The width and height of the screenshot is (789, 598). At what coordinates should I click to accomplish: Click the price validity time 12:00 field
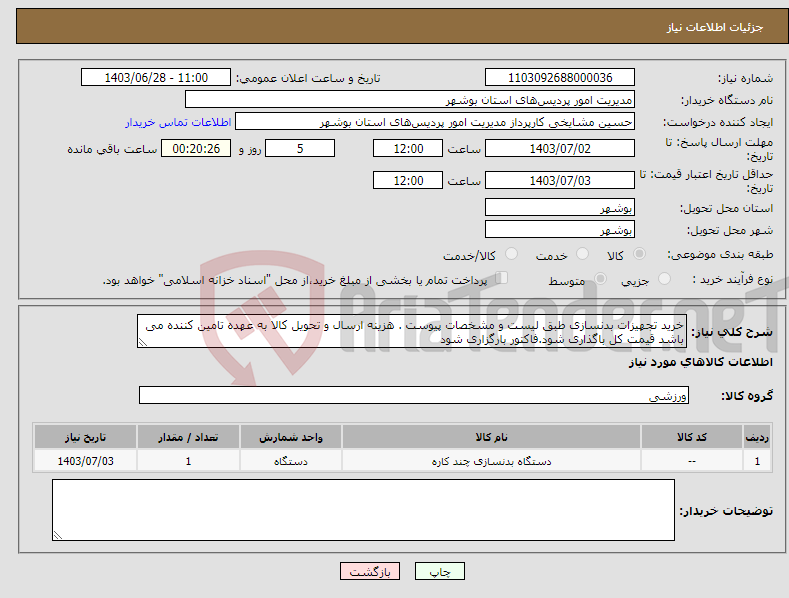tap(408, 180)
